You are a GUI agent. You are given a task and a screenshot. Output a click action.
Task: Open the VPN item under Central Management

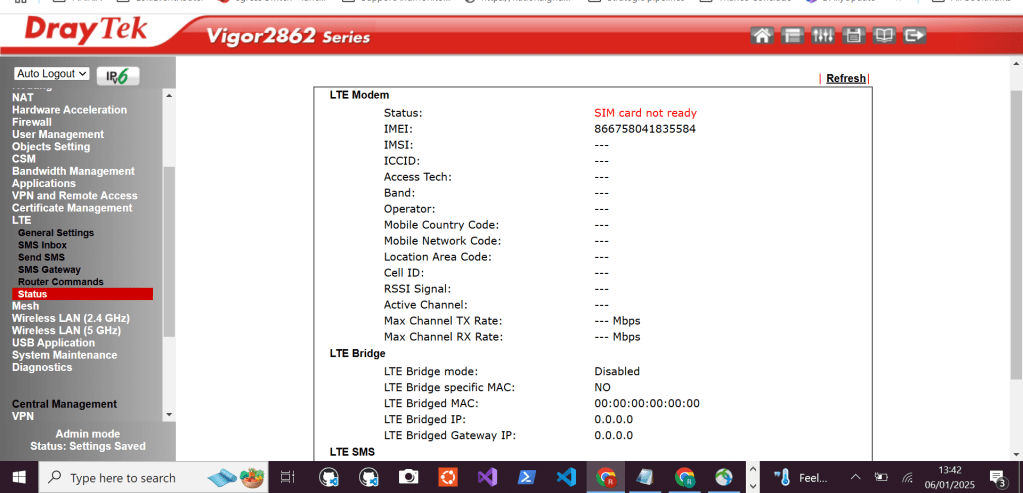[23, 416]
